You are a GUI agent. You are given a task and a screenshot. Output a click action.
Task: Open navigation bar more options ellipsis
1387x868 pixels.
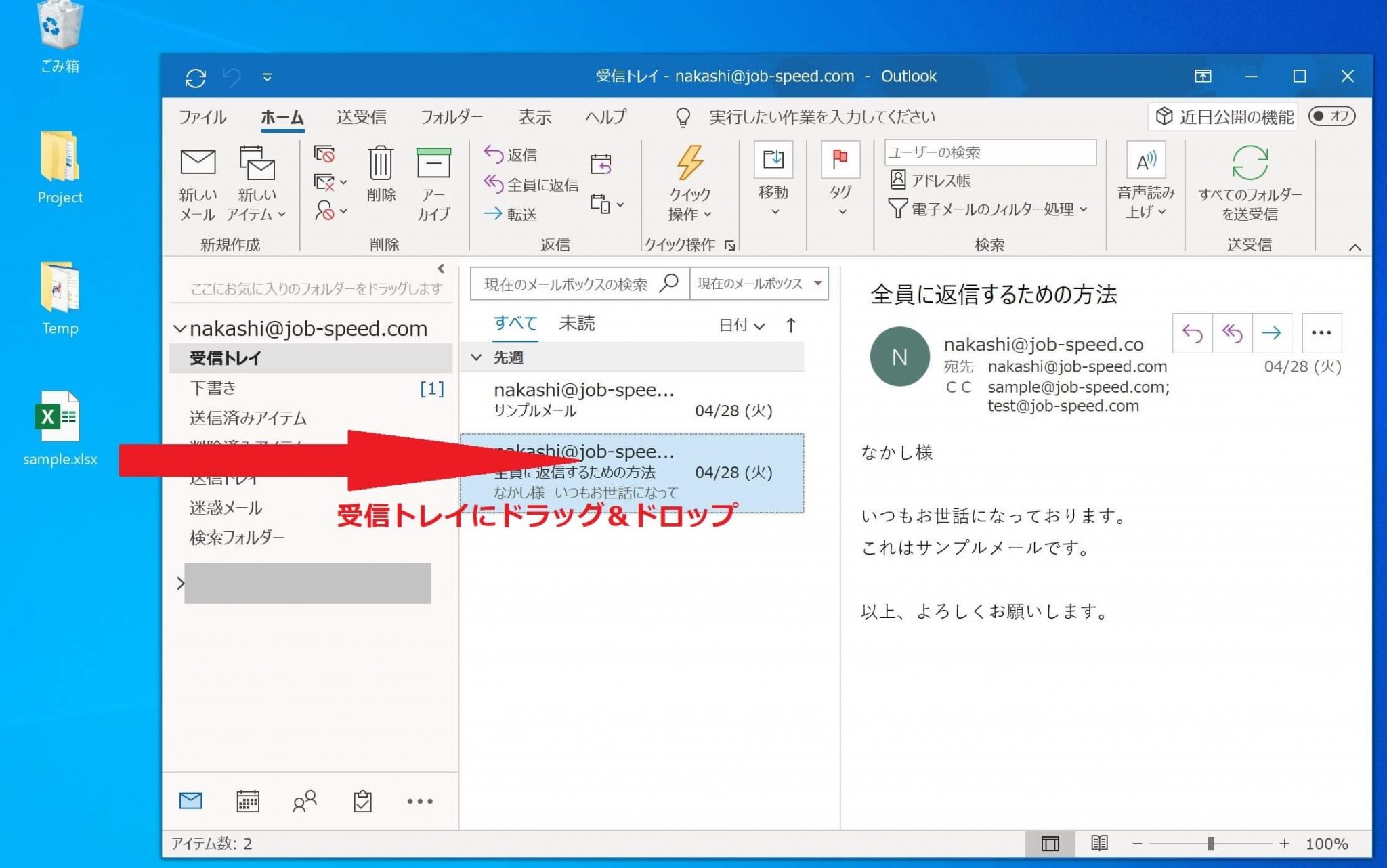point(420,802)
